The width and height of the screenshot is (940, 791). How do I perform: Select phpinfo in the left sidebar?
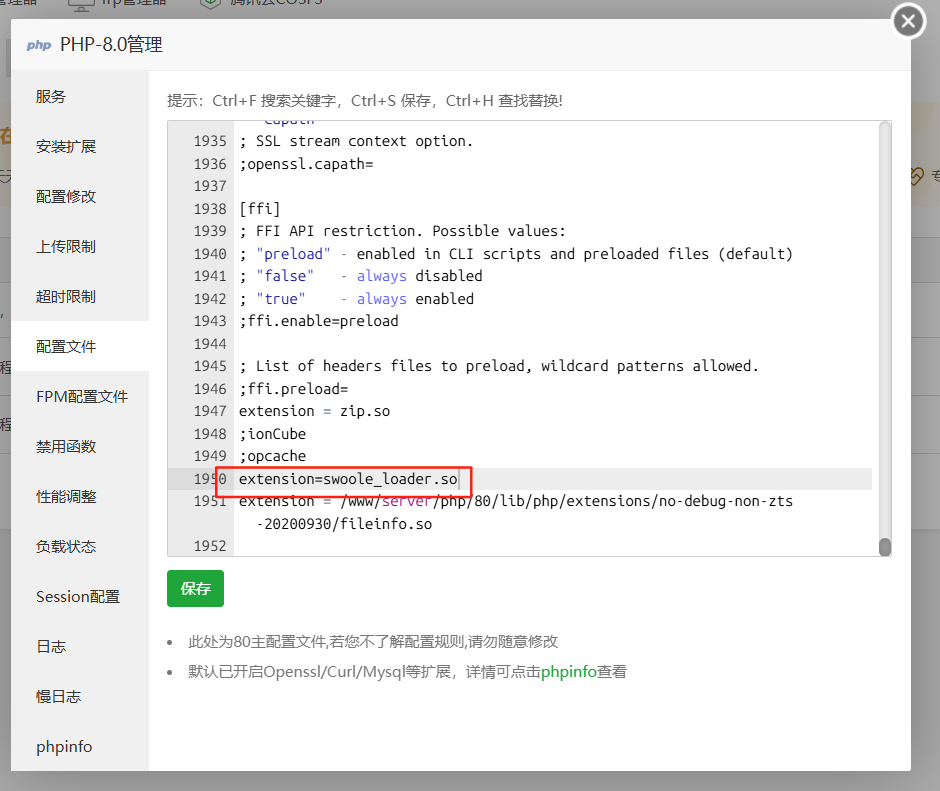point(64,747)
